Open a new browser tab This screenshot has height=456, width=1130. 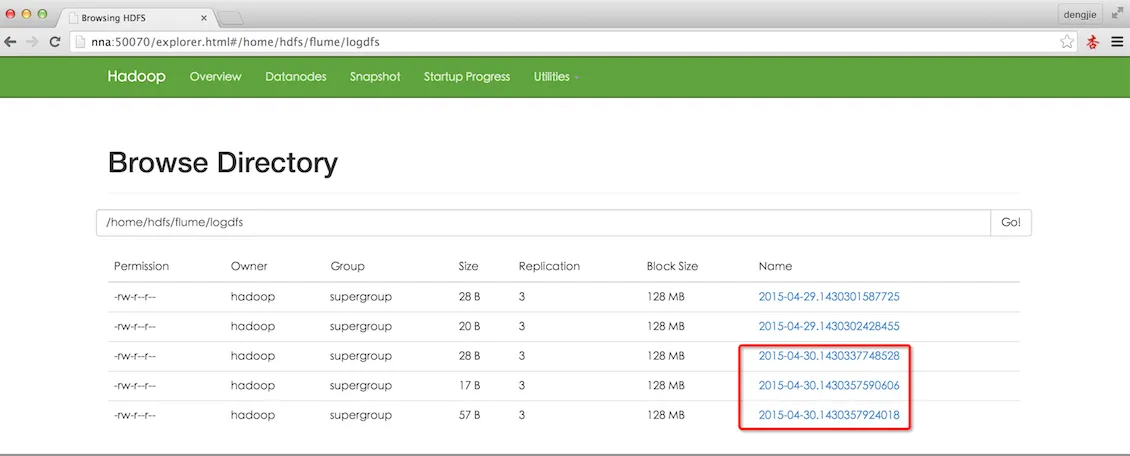[230, 18]
